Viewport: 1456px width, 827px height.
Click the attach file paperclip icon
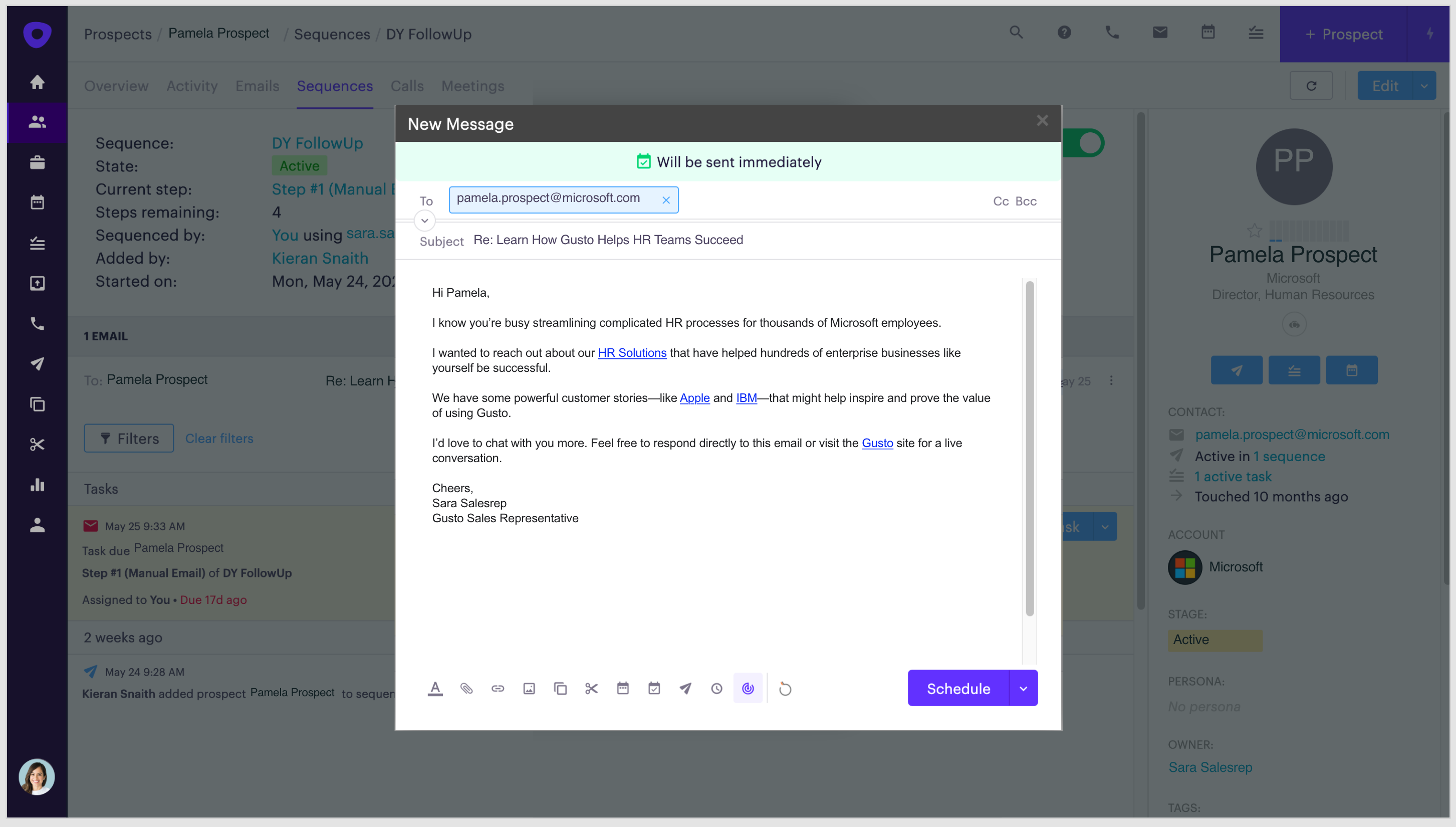[466, 688]
